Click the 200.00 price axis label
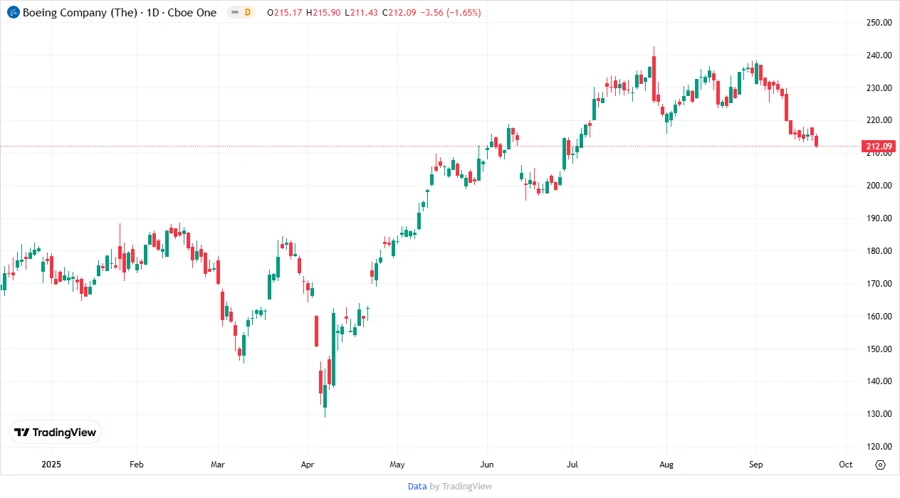The image size is (900, 498). click(x=879, y=185)
